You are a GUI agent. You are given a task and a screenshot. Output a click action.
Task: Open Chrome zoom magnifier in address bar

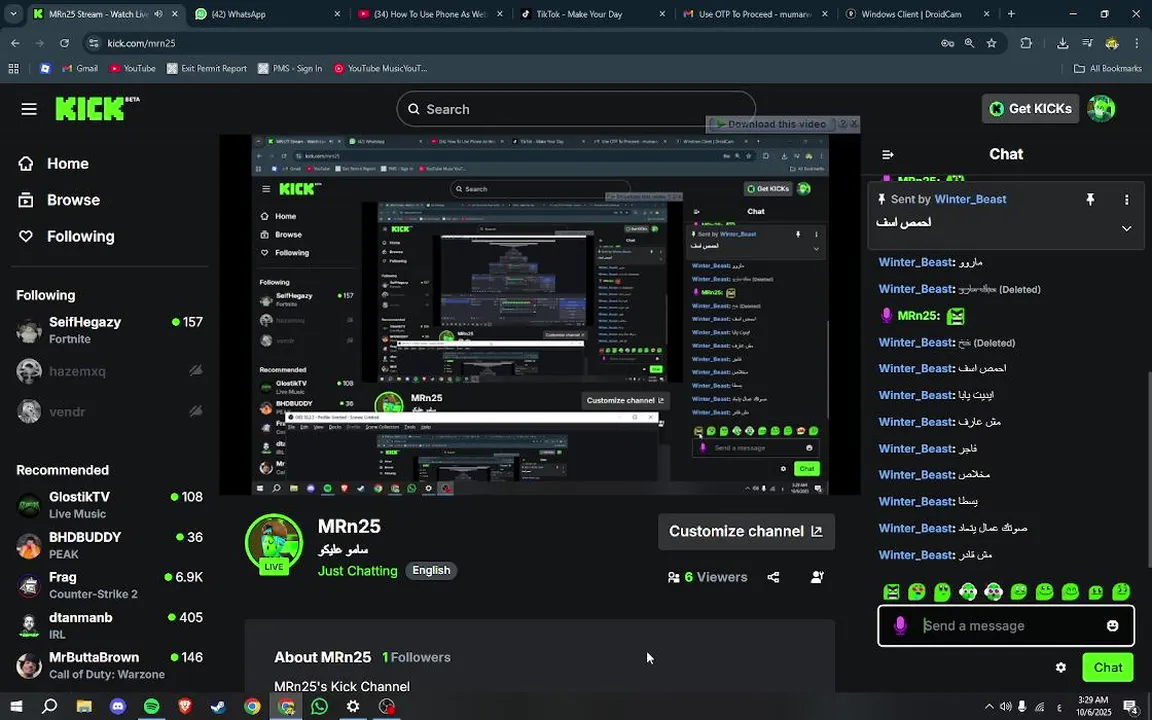click(969, 43)
